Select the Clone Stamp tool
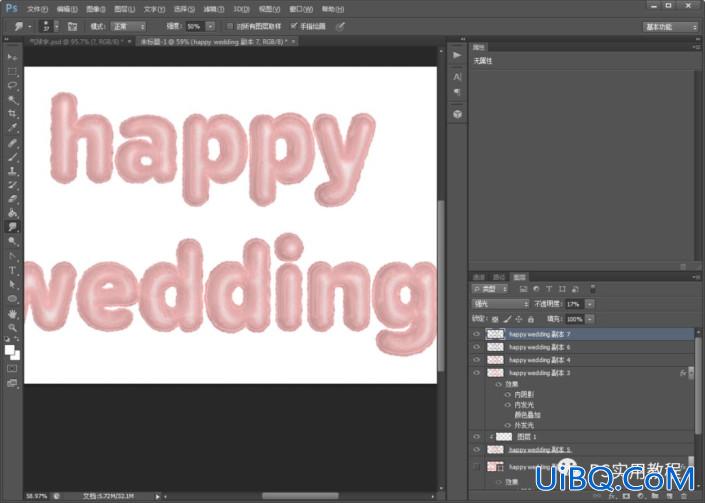Image resolution: width=705 pixels, height=503 pixels. click(12, 171)
